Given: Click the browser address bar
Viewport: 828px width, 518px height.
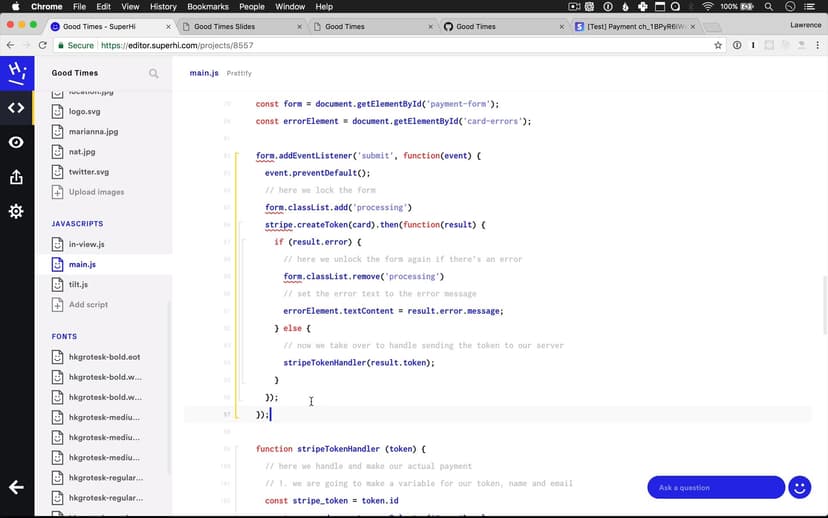Looking at the screenshot, I should [x=400, y=45].
